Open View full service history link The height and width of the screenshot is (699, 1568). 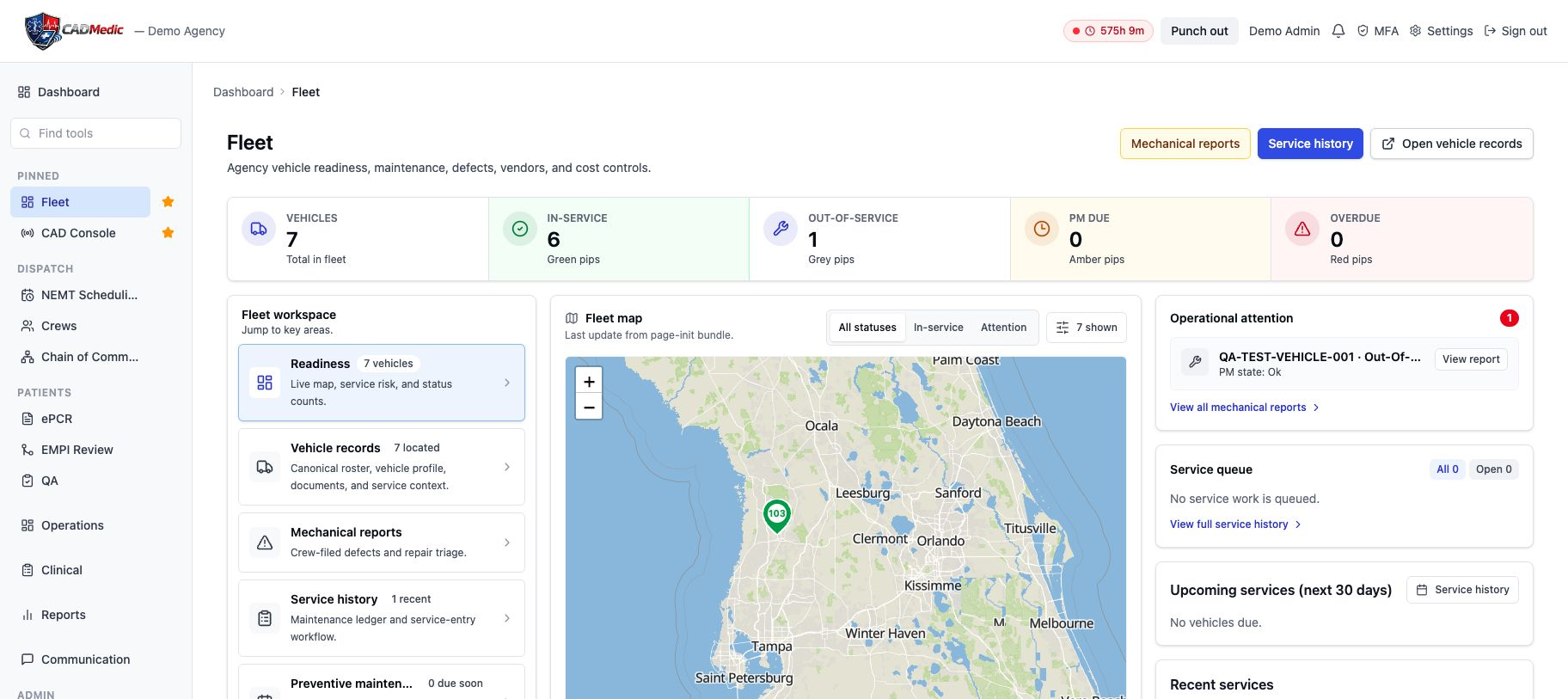pyautogui.click(x=1235, y=524)
